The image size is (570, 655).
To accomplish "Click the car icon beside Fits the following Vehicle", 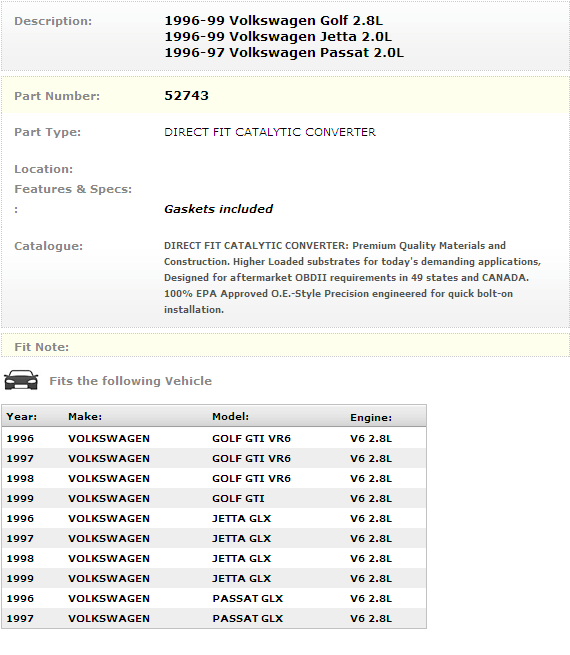I will 21,380.
